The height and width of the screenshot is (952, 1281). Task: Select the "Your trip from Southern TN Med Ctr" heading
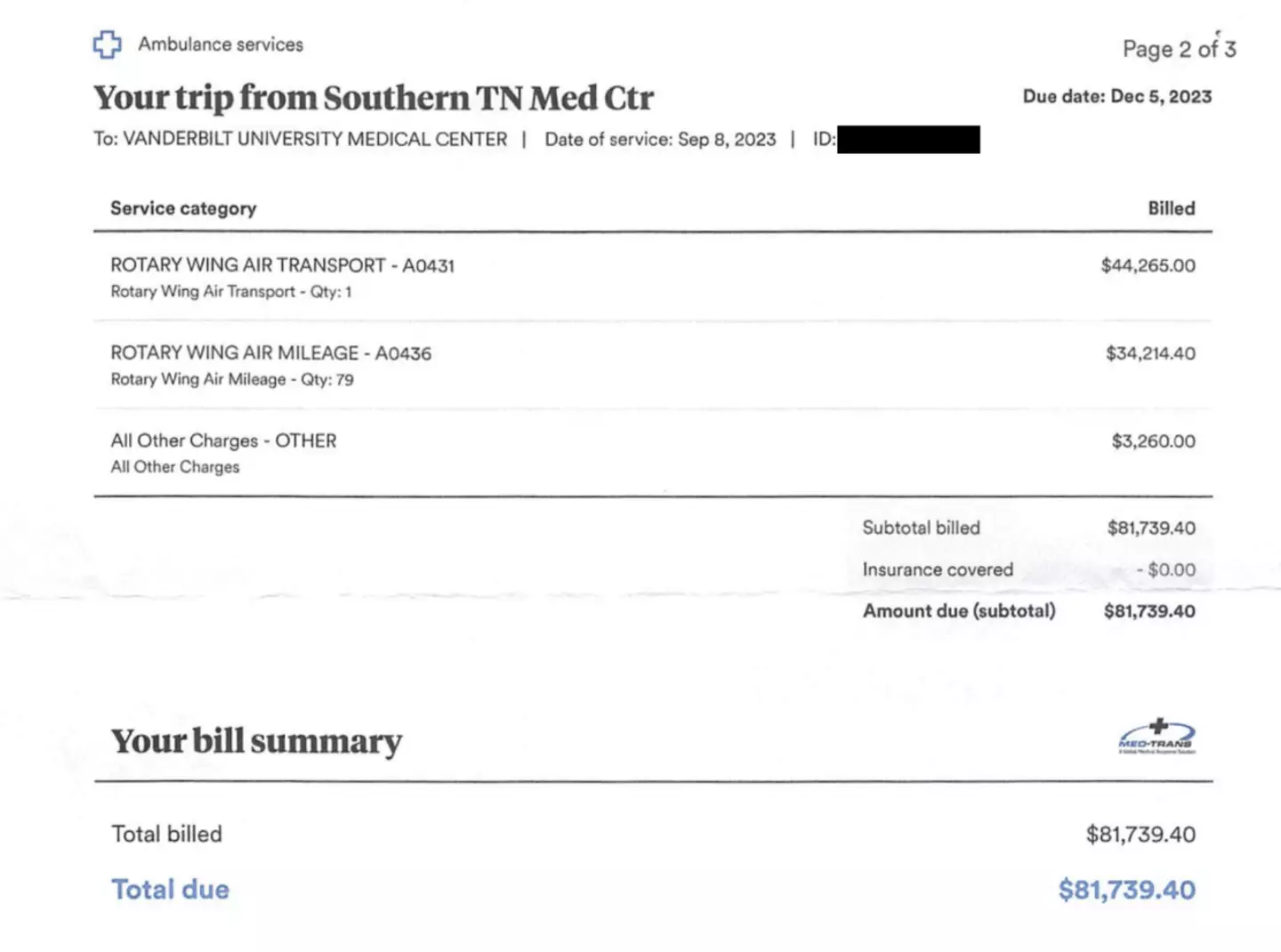374,98
